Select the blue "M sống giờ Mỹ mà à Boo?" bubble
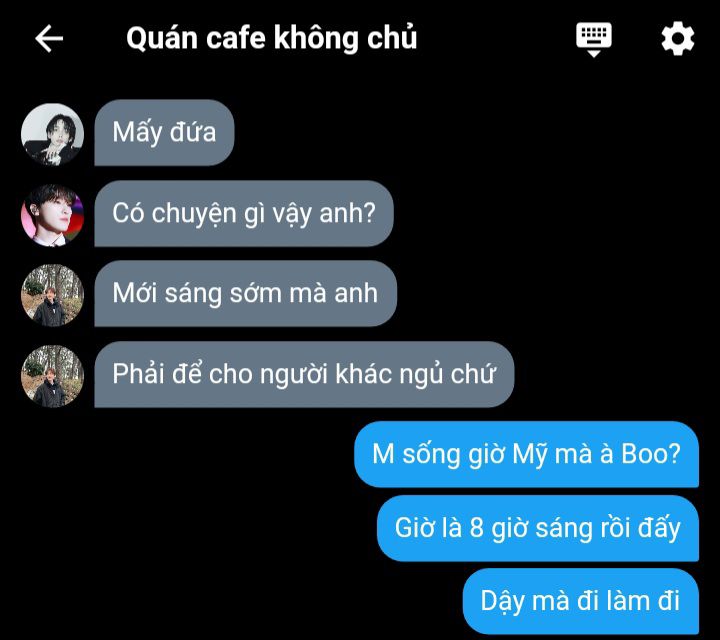This screenshot has width=720, height=640. point(526,454)
